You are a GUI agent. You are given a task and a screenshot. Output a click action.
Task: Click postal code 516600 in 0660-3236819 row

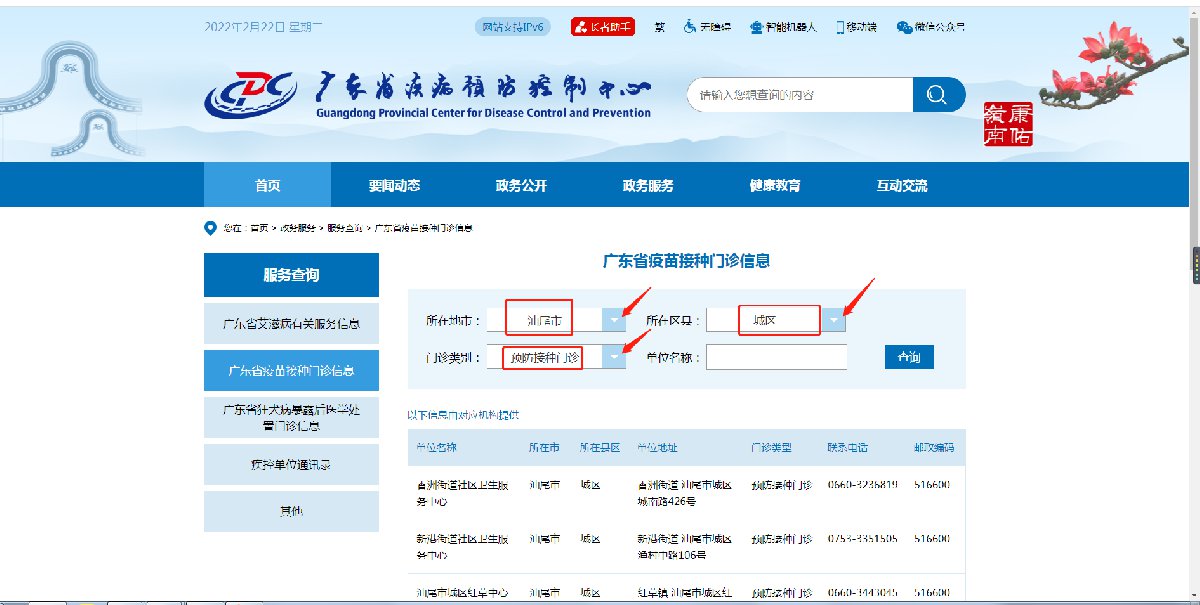[x=931, y=485]
